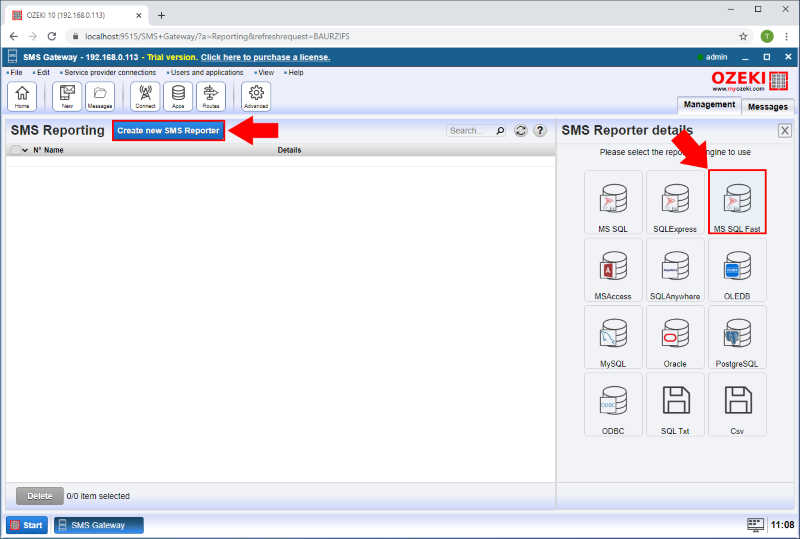Click the Routes signpost icon
This screenshot has width=800, height=539.
(x=211, y=96)
